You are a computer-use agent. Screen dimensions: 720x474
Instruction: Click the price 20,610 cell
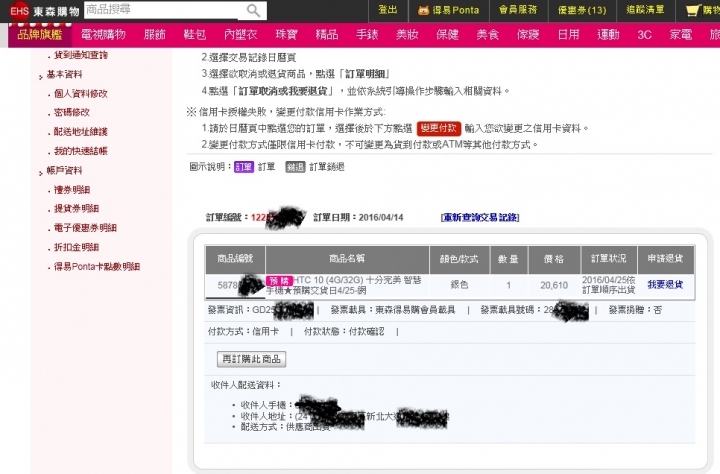tap(554, 285)
